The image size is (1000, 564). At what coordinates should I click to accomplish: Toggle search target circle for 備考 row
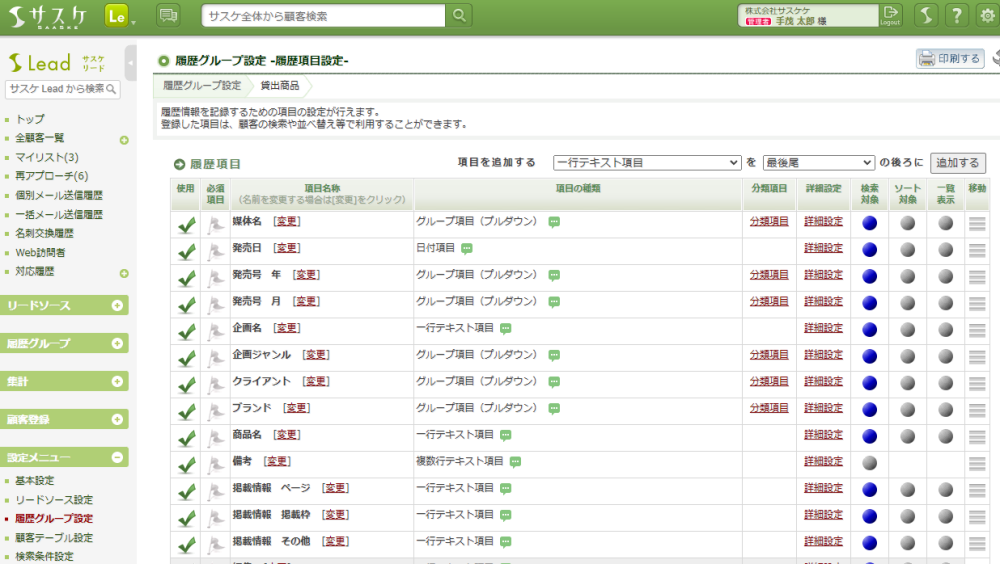pos(869,462)
